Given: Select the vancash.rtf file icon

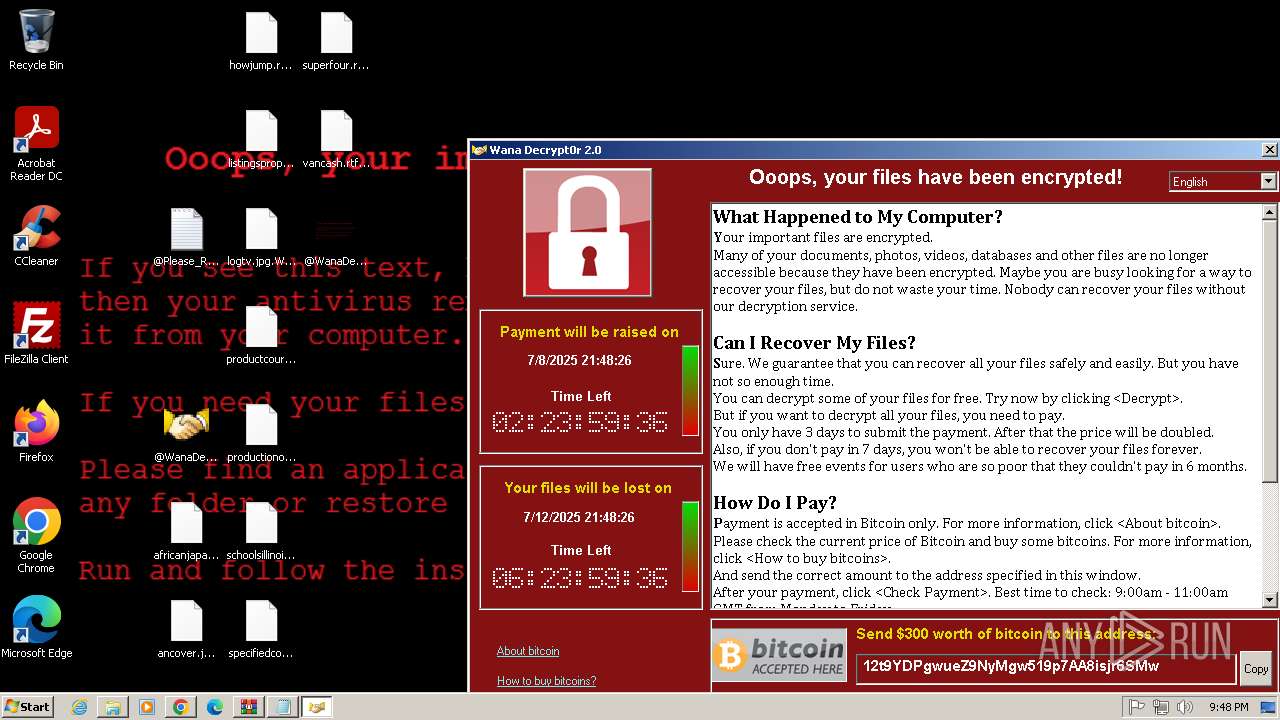Looking at the screenshot, I should pos(336,140).
